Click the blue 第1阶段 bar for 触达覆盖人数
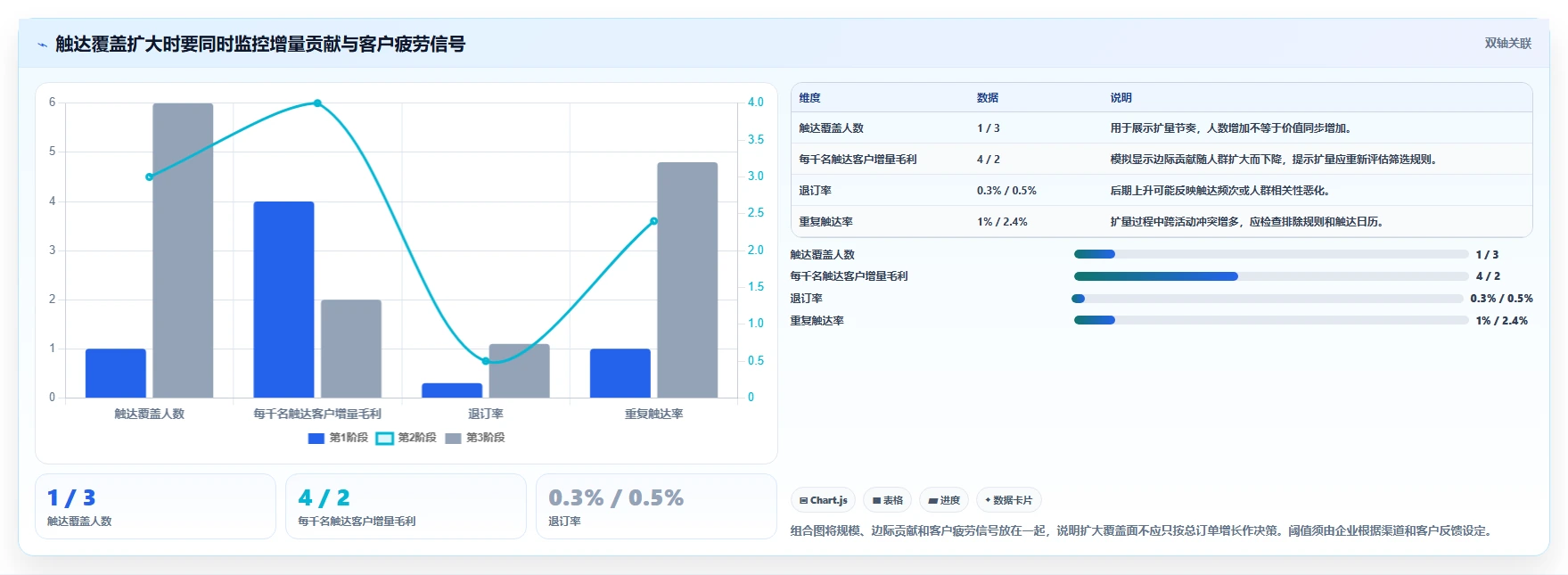 tap(116, 373)
